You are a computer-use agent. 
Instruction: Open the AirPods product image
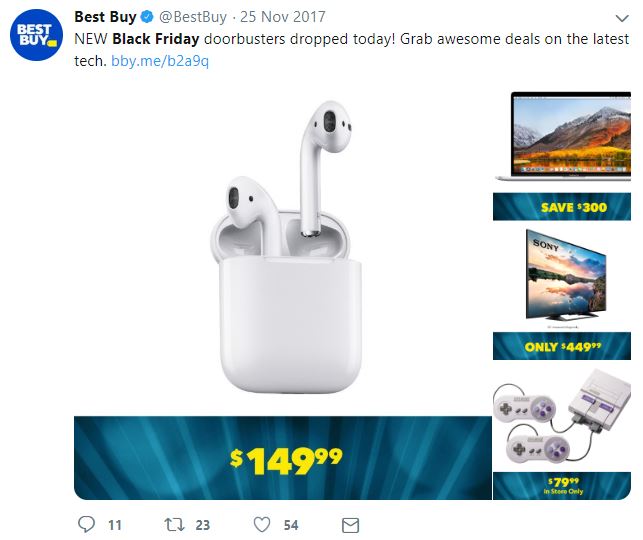[285, 246]
